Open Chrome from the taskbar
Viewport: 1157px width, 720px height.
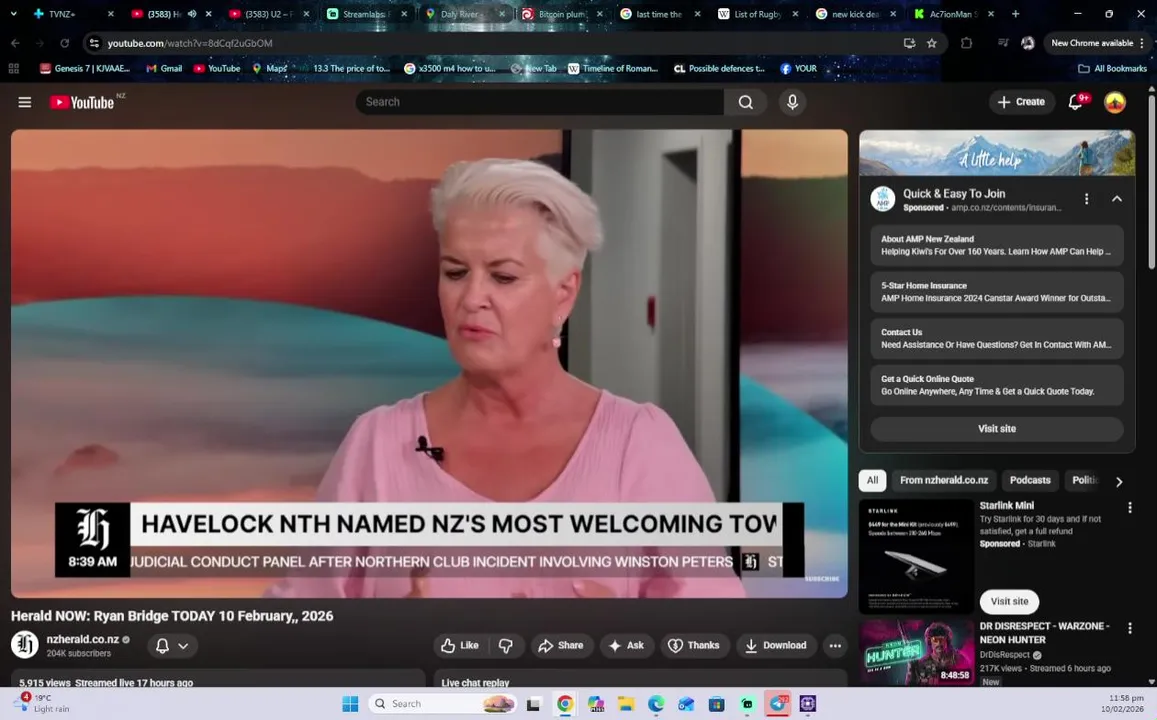tap(565, 704)
